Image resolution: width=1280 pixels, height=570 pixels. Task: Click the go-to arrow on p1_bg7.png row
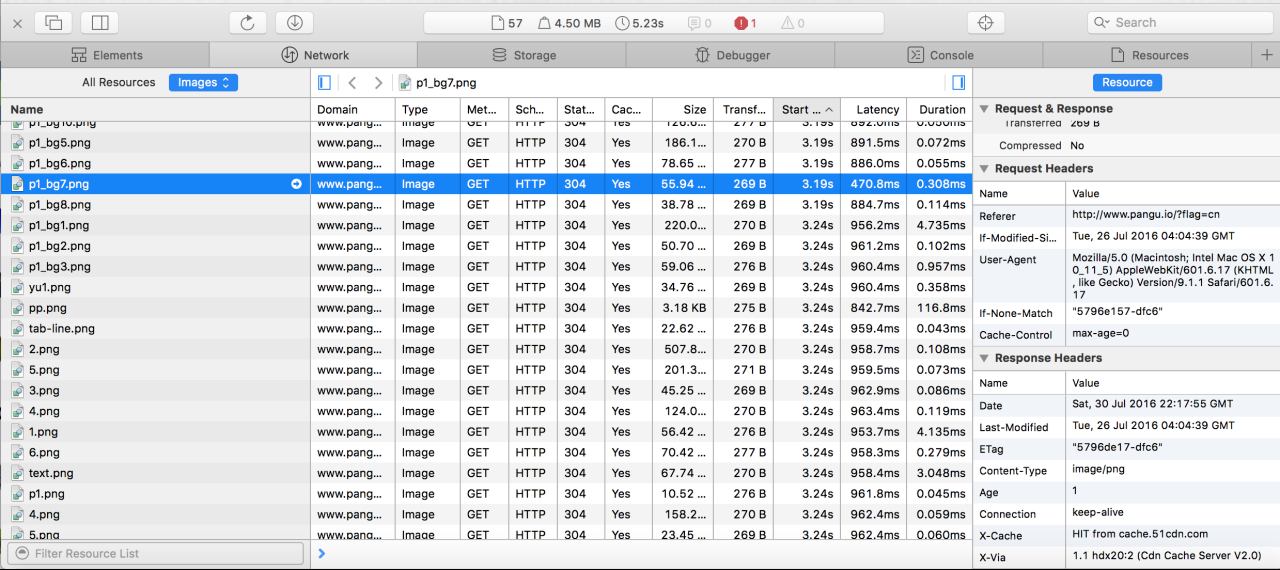[296, 184]
